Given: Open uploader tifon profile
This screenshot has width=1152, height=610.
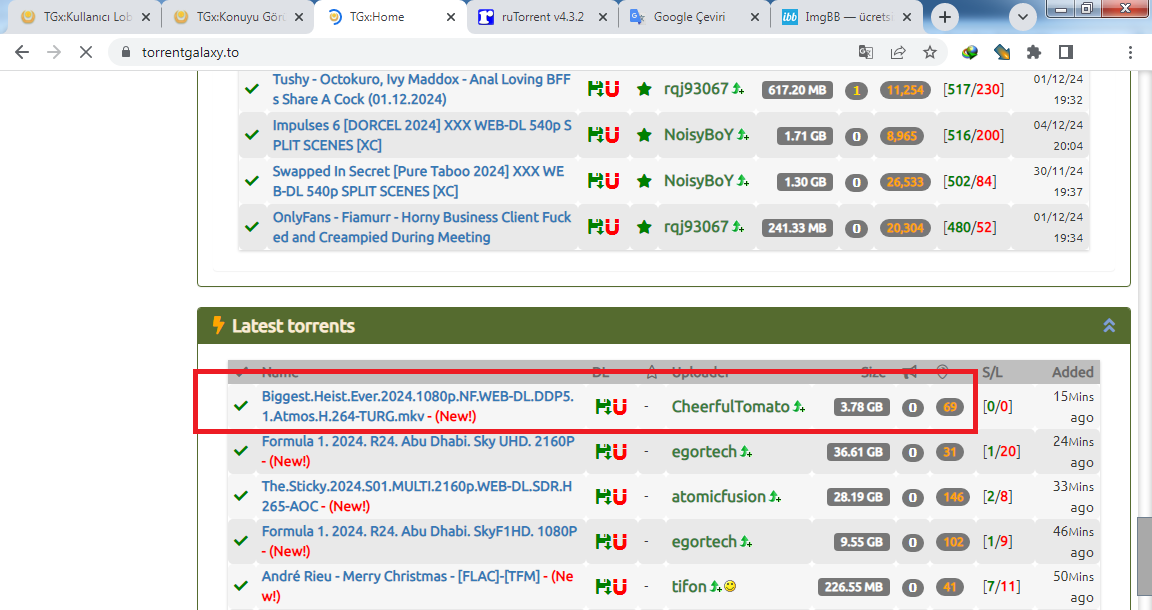Looking at the screenshot, I should coord(688,586).
